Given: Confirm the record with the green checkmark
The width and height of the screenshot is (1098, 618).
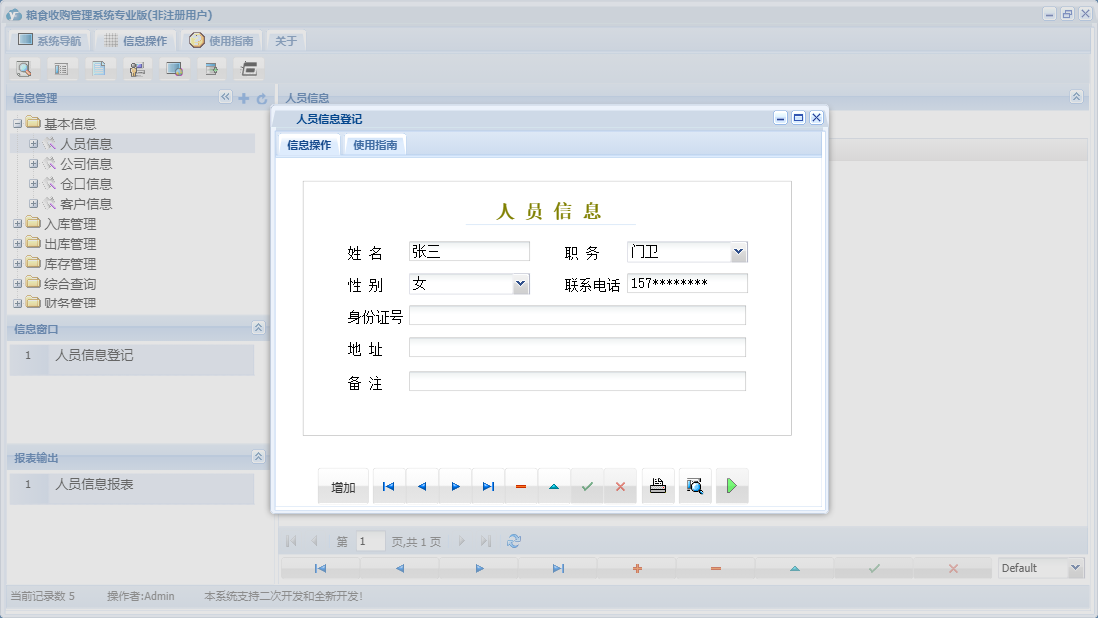Looking at the screenshot, I should coord(587,485).
